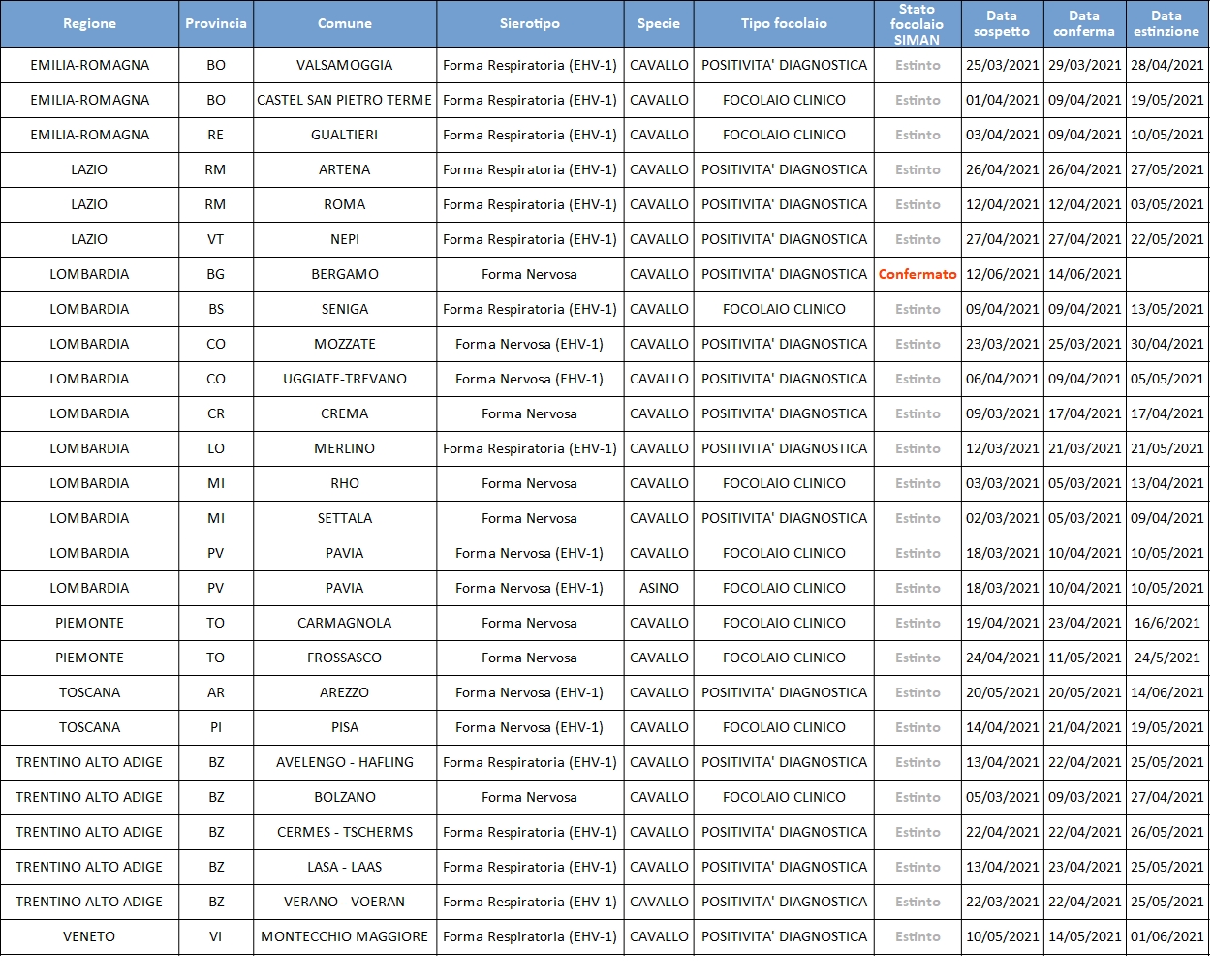Select the UGGIATE-TREVANO comune cell

tap(344, 379)
